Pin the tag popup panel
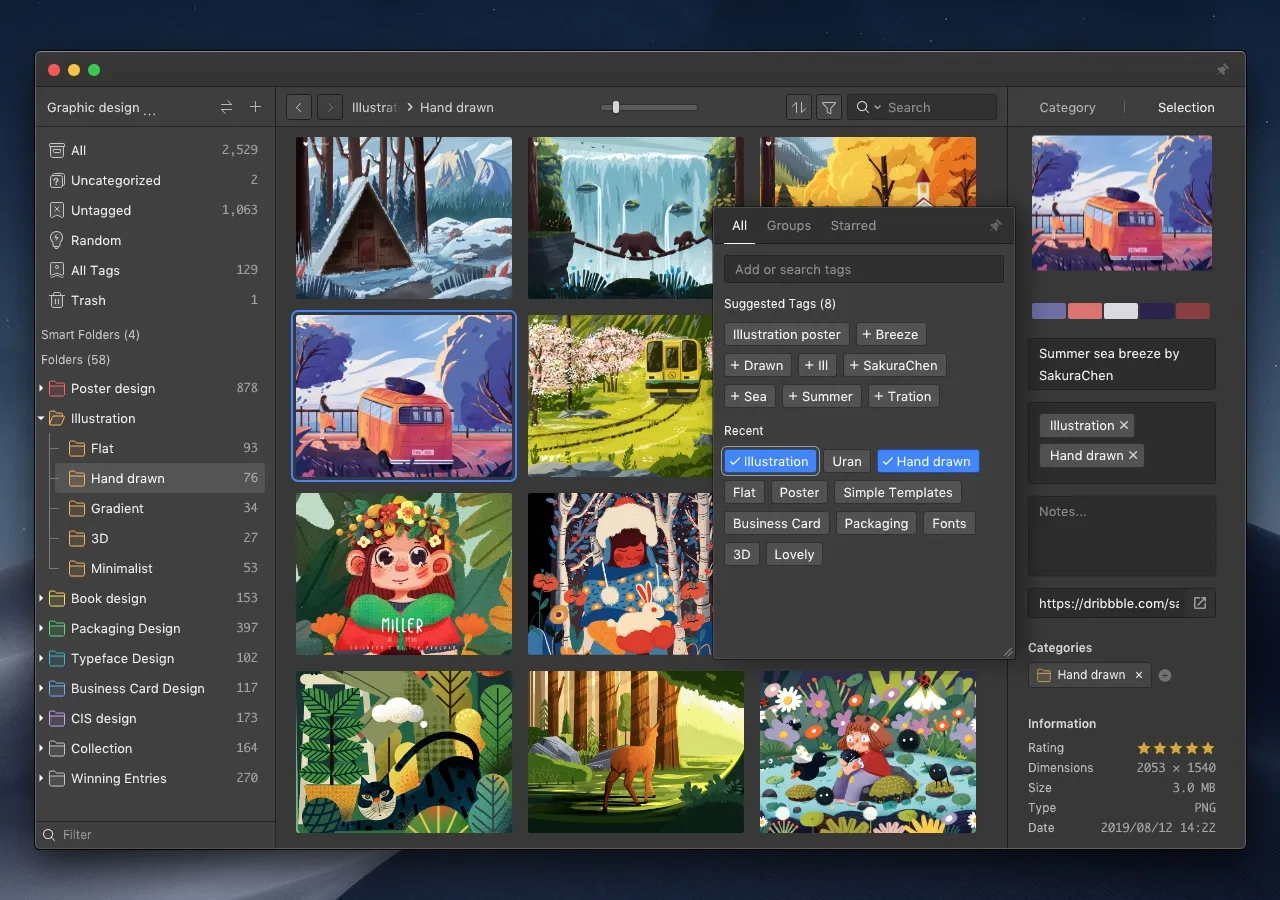This screenshot has height=900, width=1280. (995, 226)
